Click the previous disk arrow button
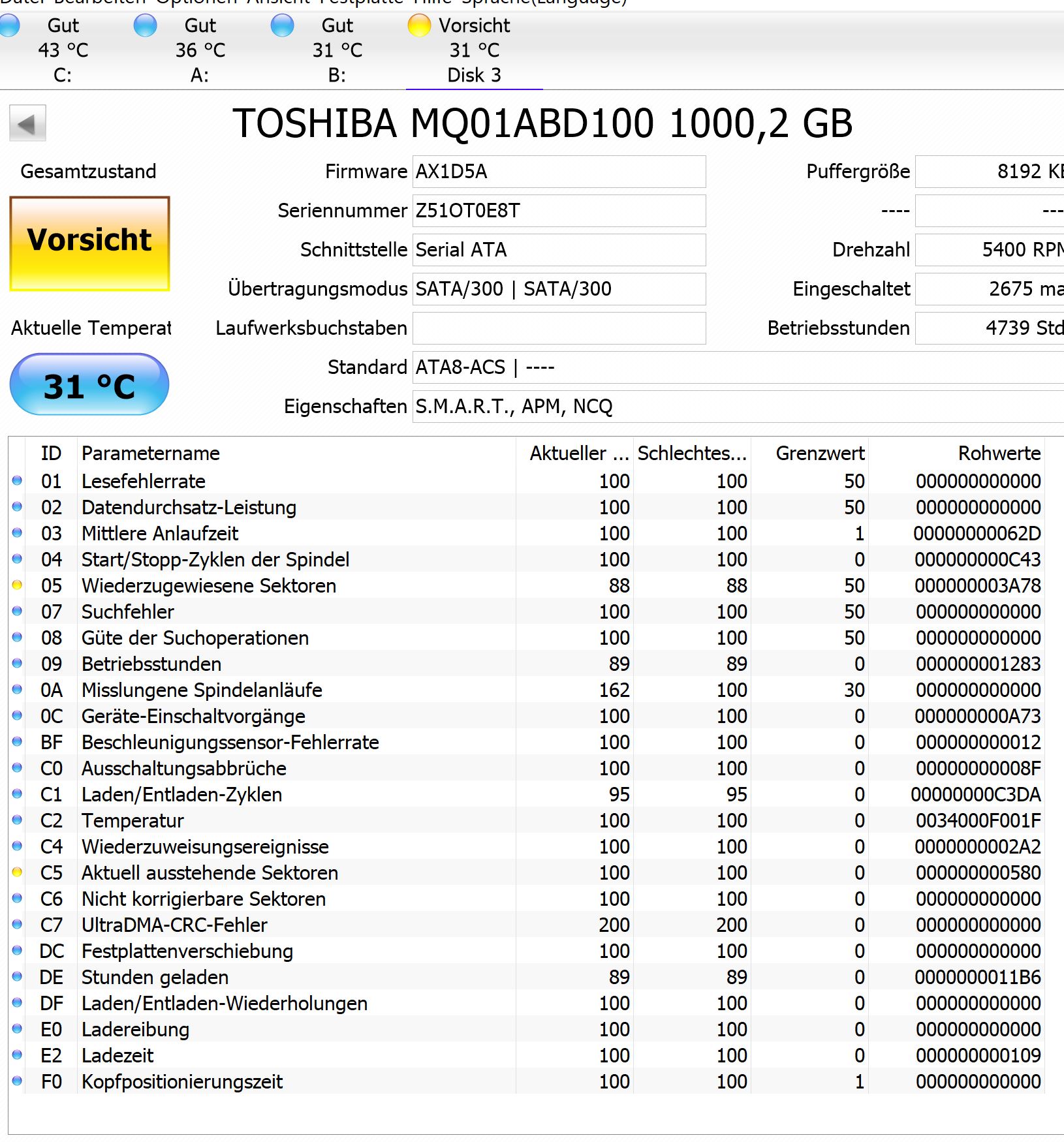 click(x=27, y=123)
